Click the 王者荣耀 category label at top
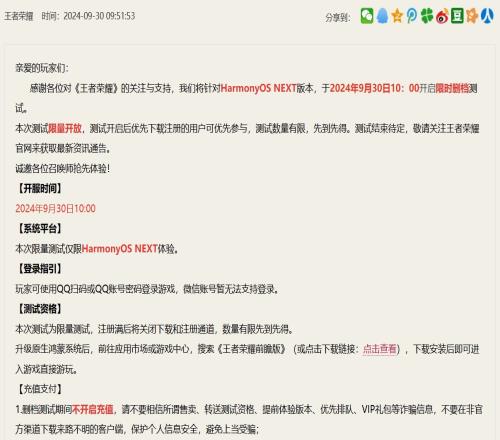Screen dimensions: 500x440 click(19, 16)
